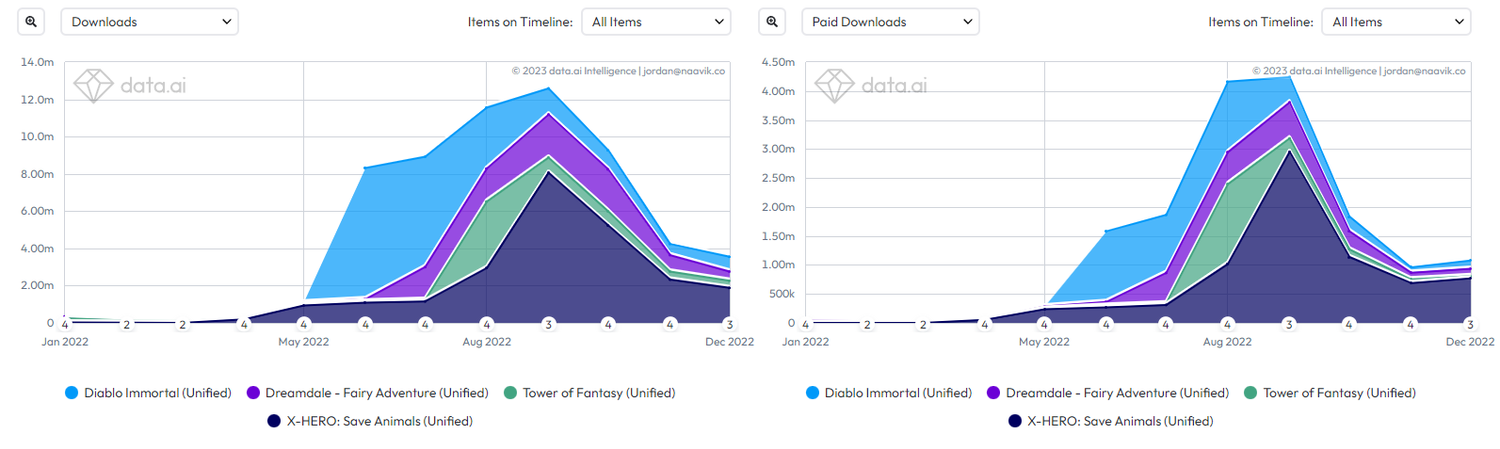
Task: Click the Jan 2022 event marker on Paid Downloads chart
Action: click(806, 324)
